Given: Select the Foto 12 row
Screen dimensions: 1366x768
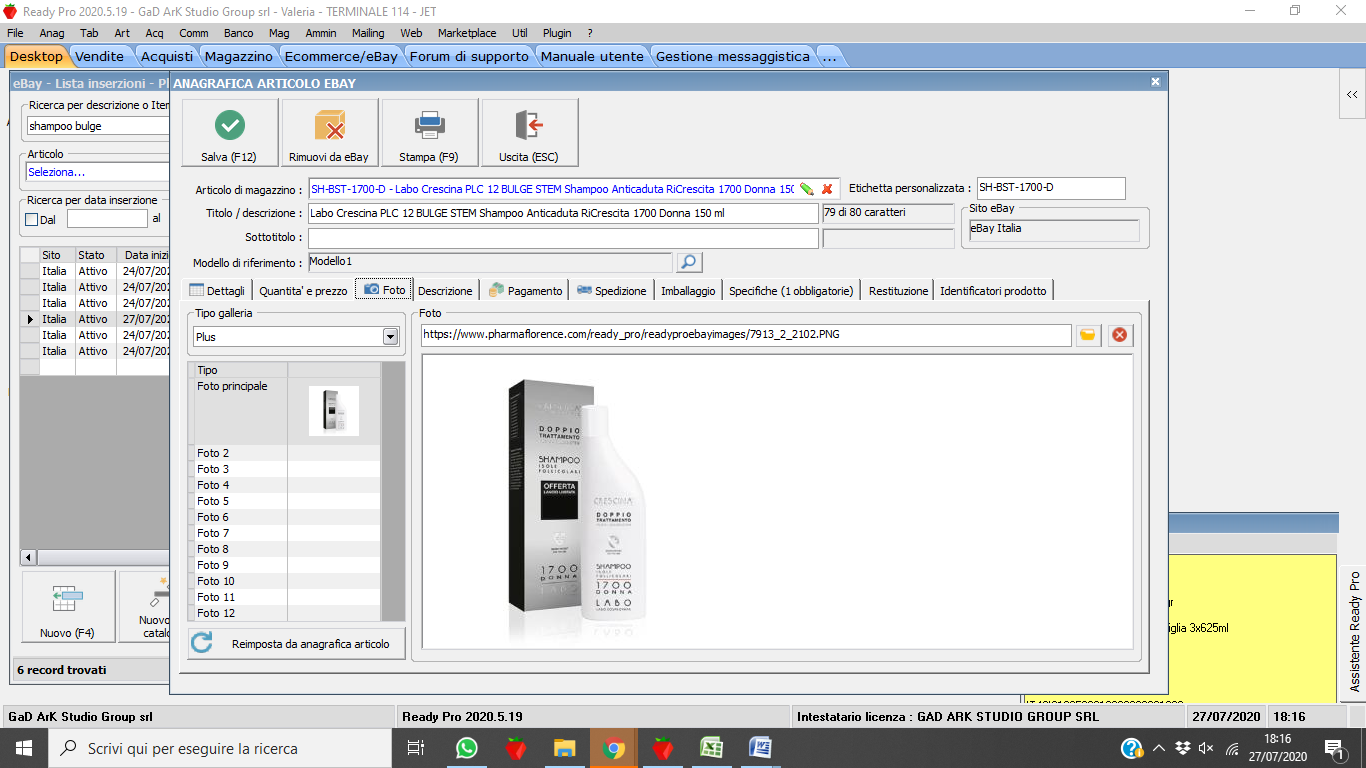Looking at the screenshot, I should click(x=284, y=613).
